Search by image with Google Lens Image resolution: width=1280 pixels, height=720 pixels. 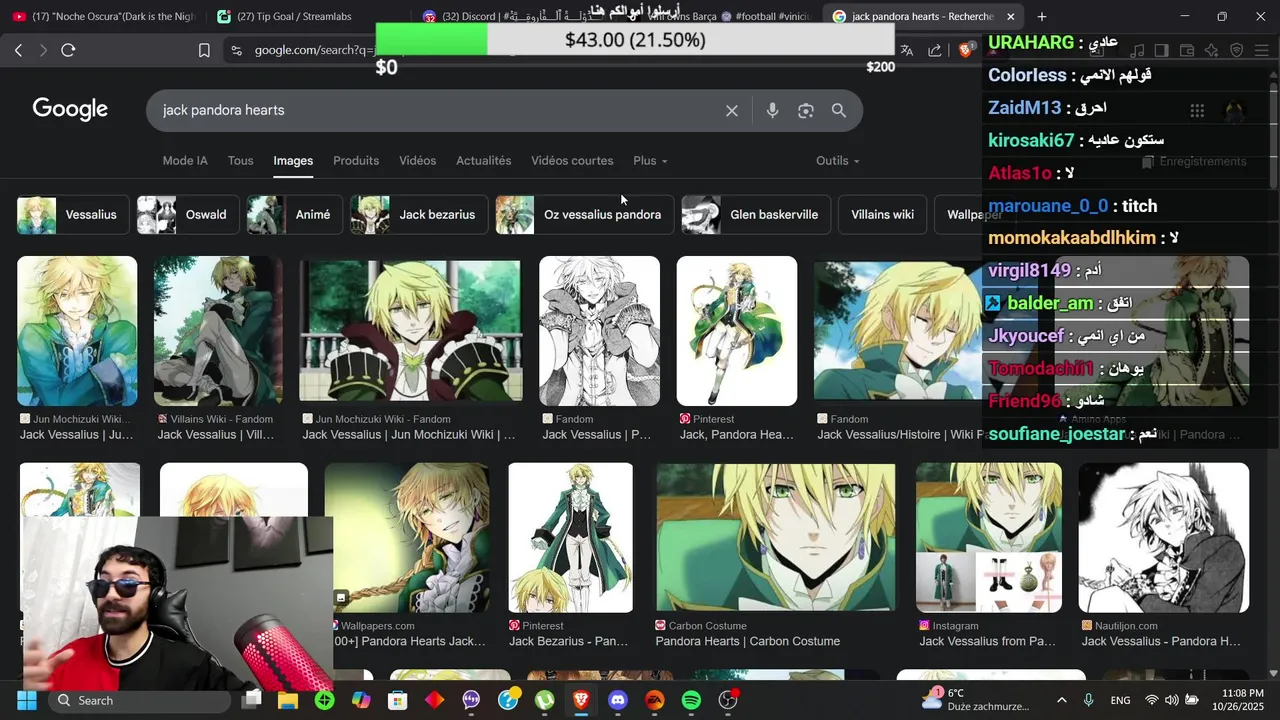click(806, 111)
